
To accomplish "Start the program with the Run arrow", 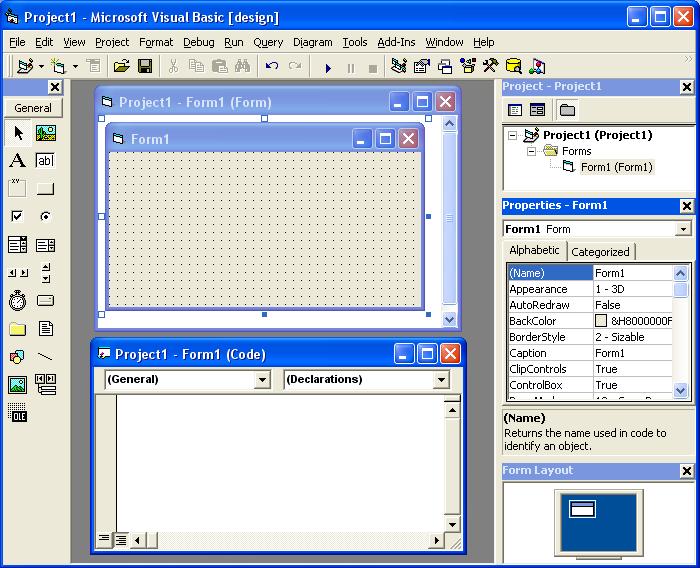I will click(328, 68).
